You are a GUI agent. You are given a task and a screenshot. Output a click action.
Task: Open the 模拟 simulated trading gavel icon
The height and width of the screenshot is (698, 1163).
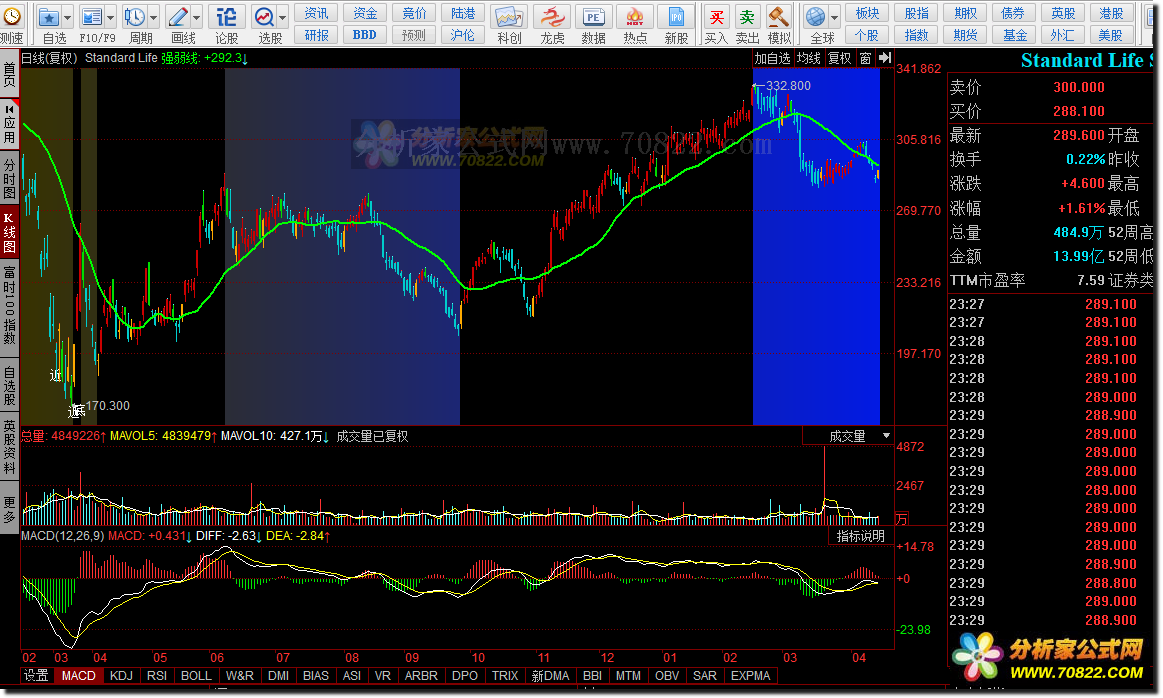click(x=779, y=16)
